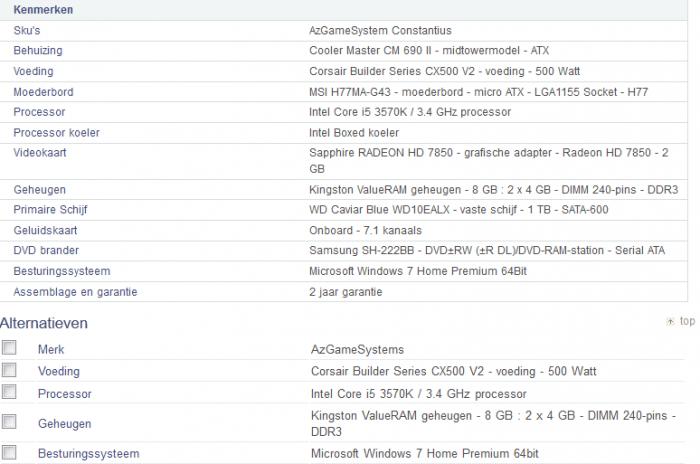Click the Videokaart label
Viewport: 700px width, 464px height.
pyautogui.click(x=40, y=153)
